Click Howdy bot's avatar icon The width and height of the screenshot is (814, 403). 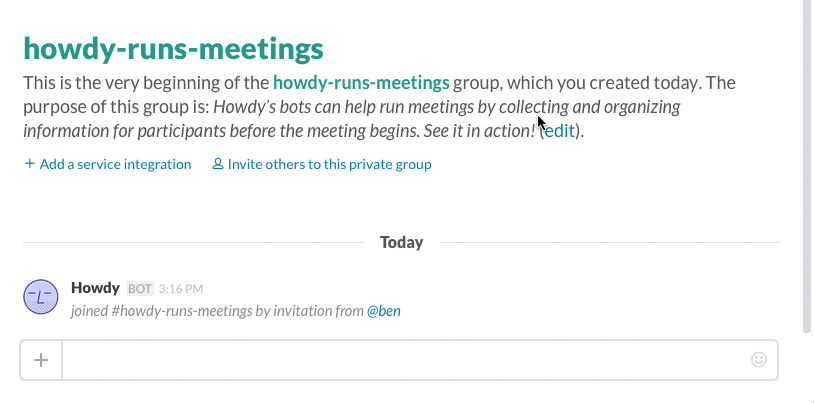click(x=40, y=297)
